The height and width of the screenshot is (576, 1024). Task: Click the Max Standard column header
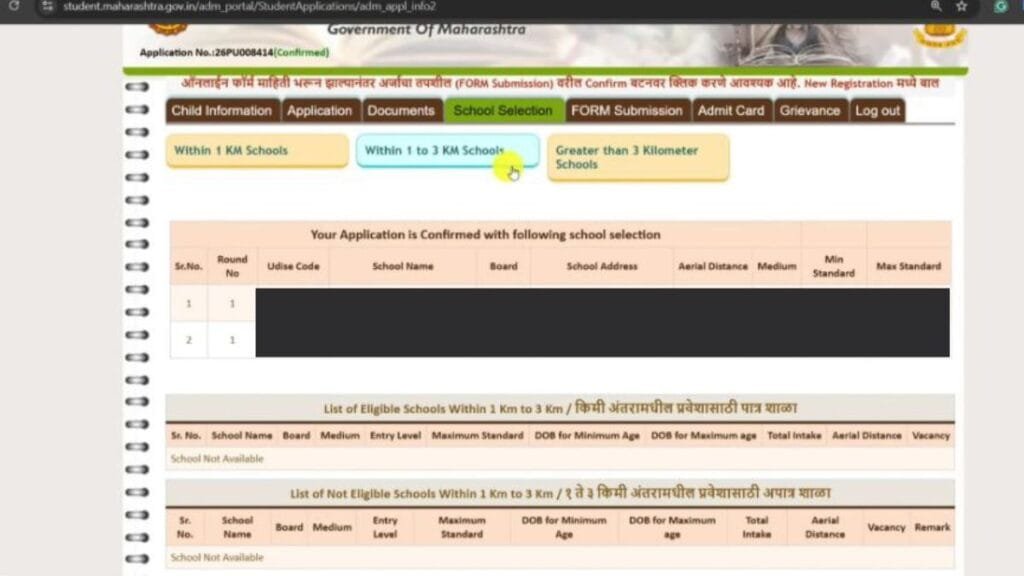pos(908,266)
